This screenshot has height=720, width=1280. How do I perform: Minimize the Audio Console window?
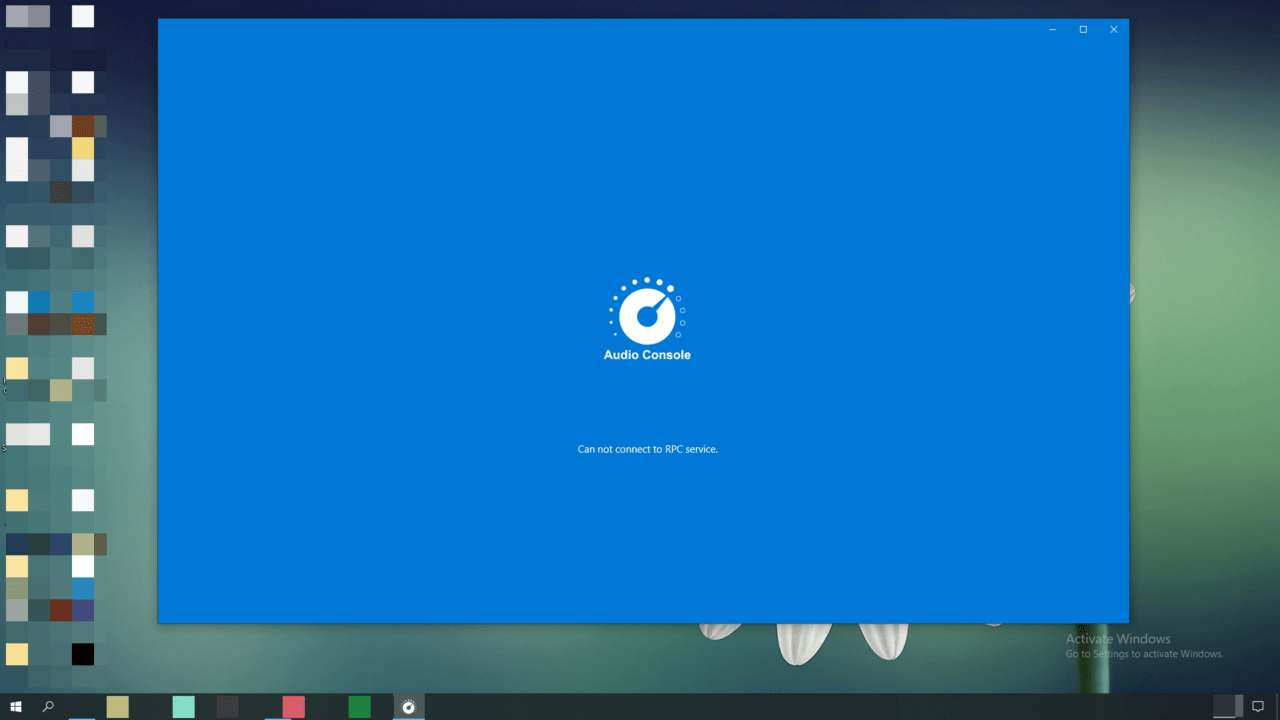(1052, 30)
